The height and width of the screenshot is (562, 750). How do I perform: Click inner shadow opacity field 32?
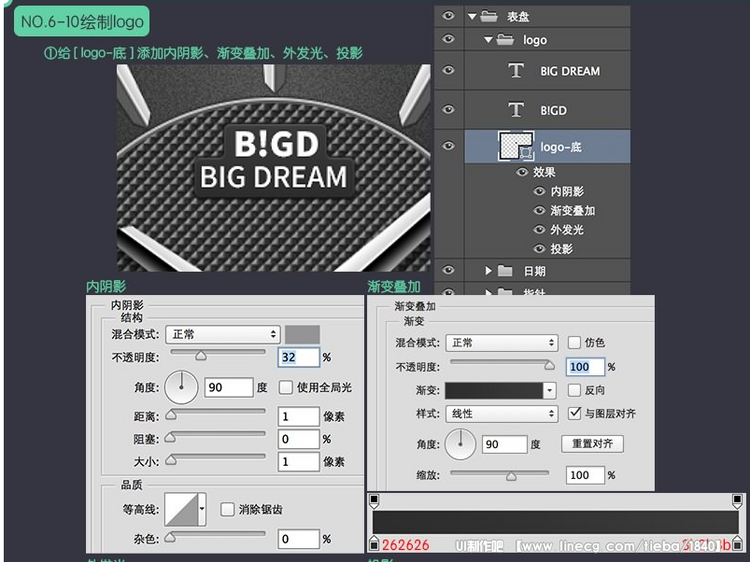(x=298, y=357)
